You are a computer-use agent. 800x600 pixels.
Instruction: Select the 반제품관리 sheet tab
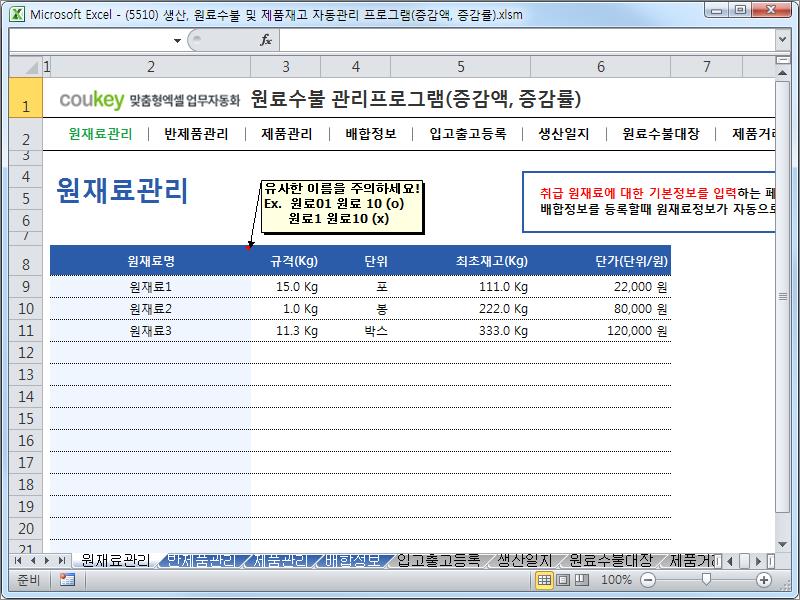(201, 561)
